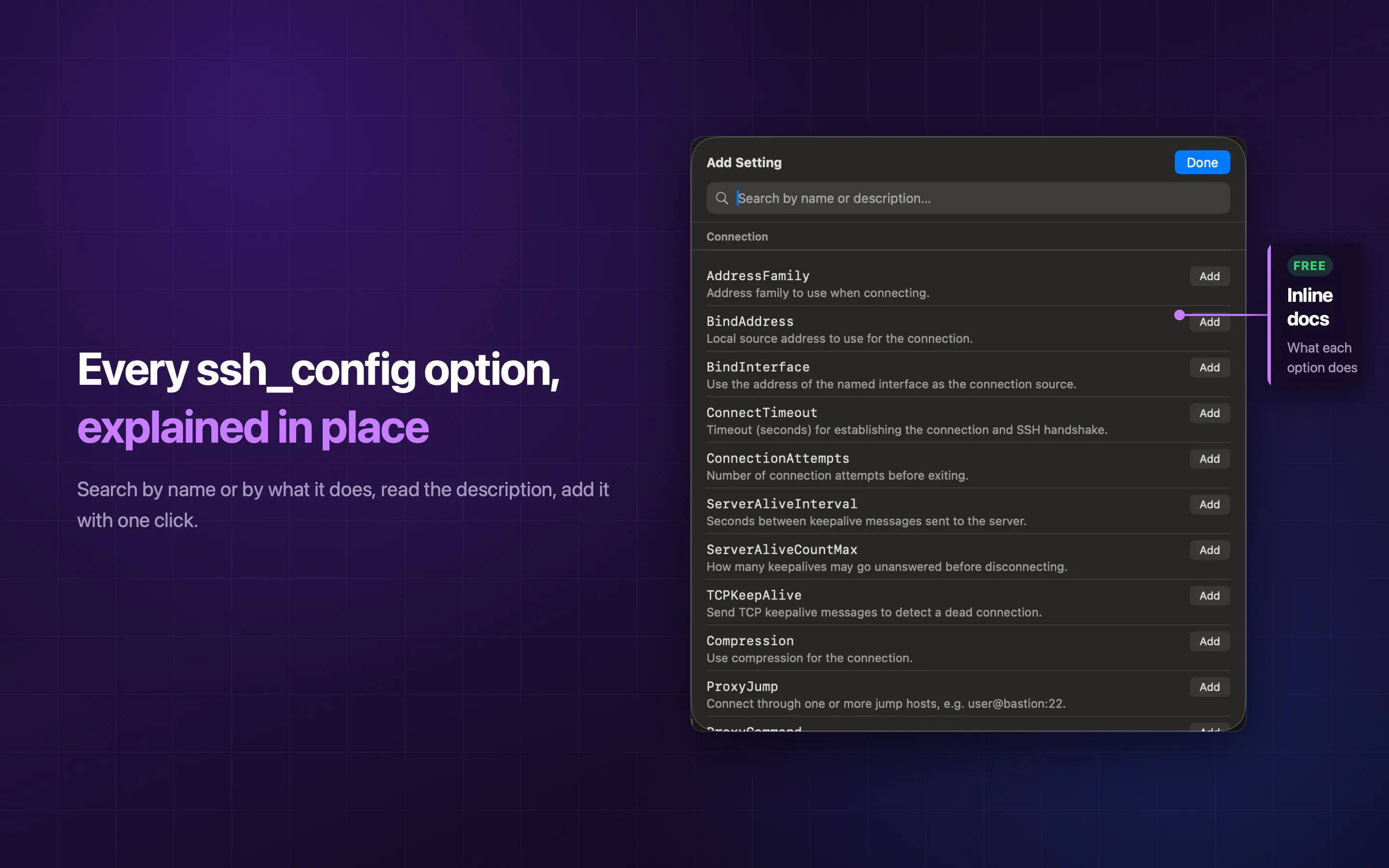Add the Compression setting
Viewport: 1389px width, 868px height.
(1210, 641)
